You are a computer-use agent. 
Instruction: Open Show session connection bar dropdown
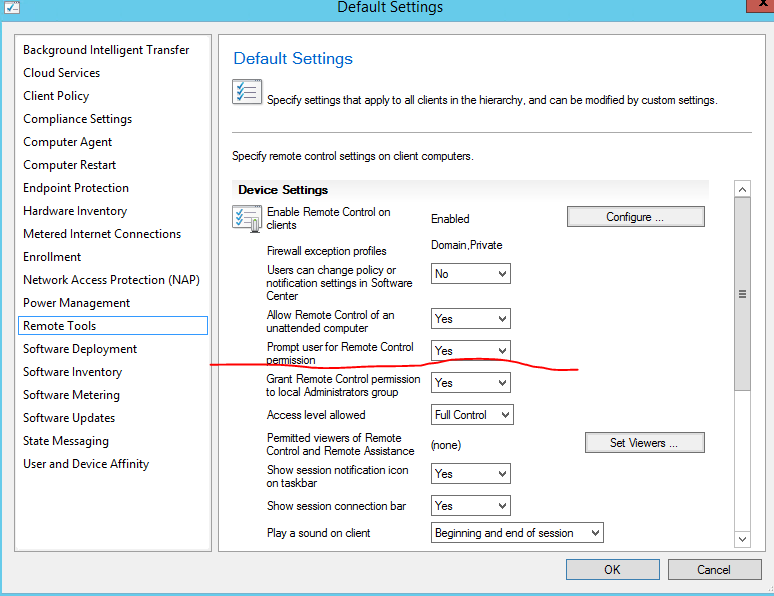[470, 506]
